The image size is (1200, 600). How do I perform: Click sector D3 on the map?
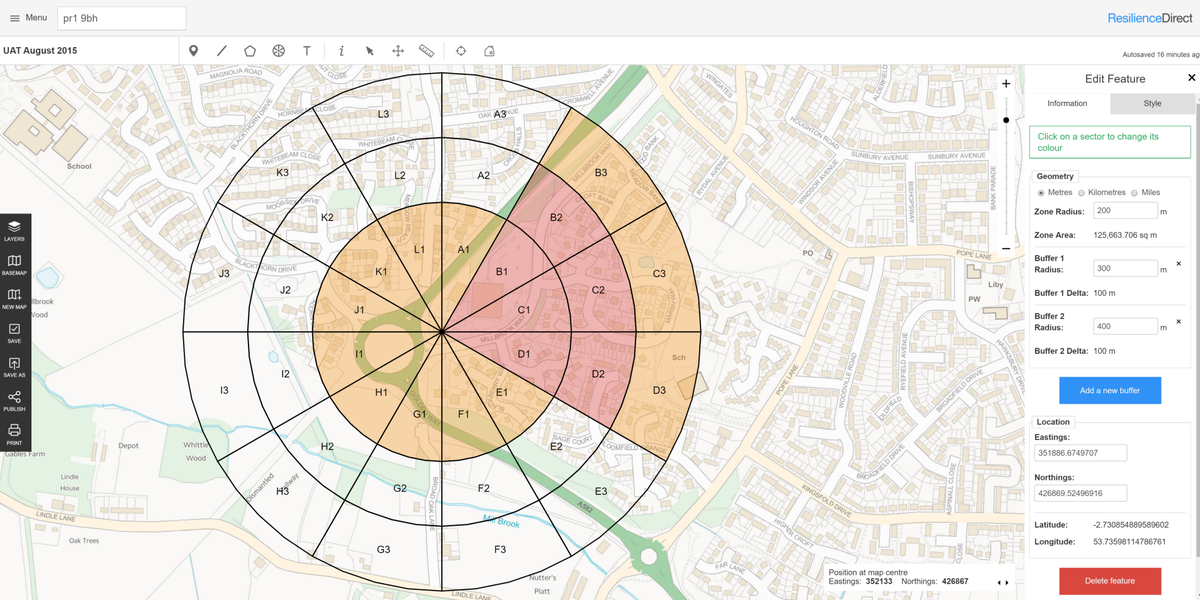pyautogui.click(x=659, y=390)
